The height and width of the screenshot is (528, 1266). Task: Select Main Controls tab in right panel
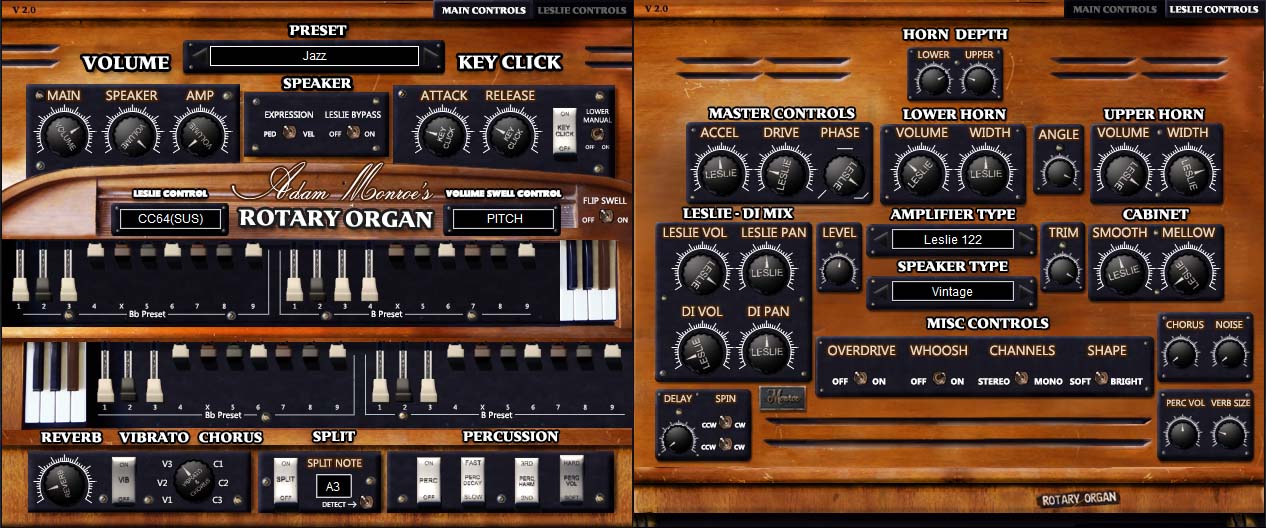coord(1115,9)
